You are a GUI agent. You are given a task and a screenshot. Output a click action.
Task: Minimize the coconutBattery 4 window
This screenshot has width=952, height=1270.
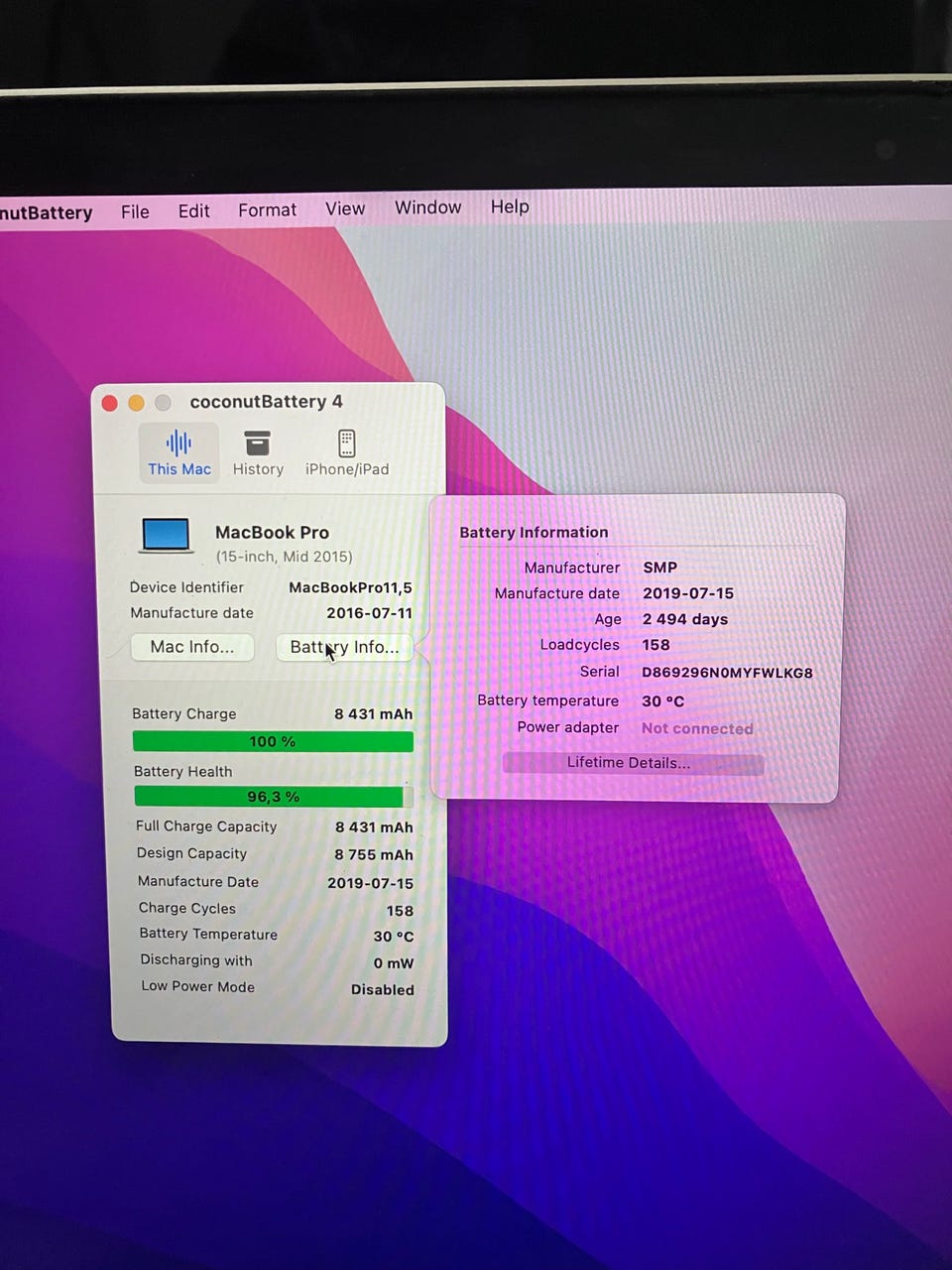[x=137, y=403]
